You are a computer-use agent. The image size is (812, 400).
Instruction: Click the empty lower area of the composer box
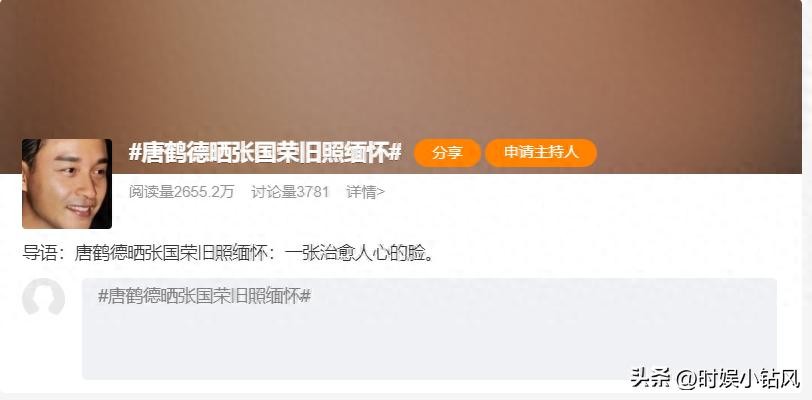tap(429, 347)
